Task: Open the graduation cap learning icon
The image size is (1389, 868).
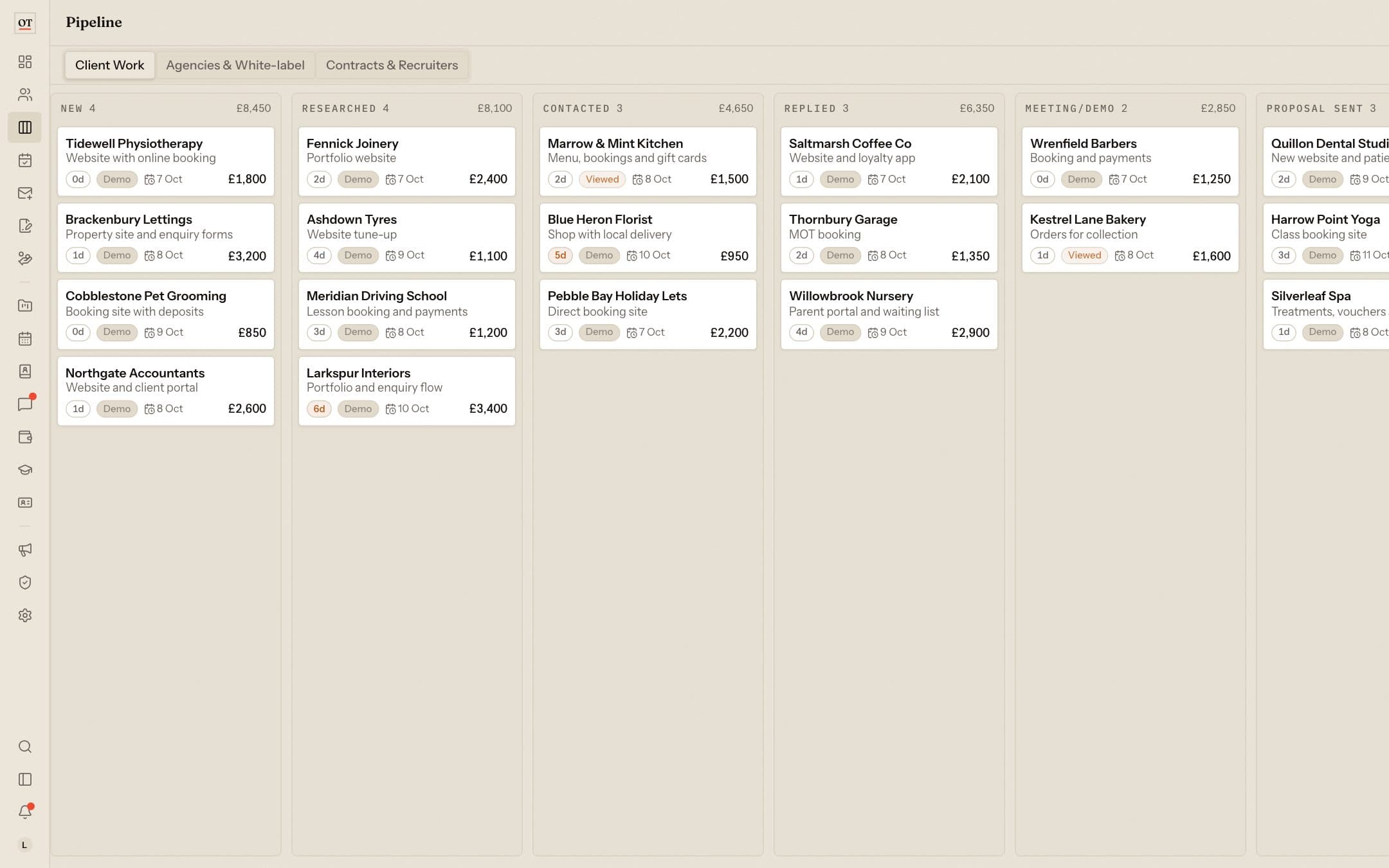Action: pos(25,470)
